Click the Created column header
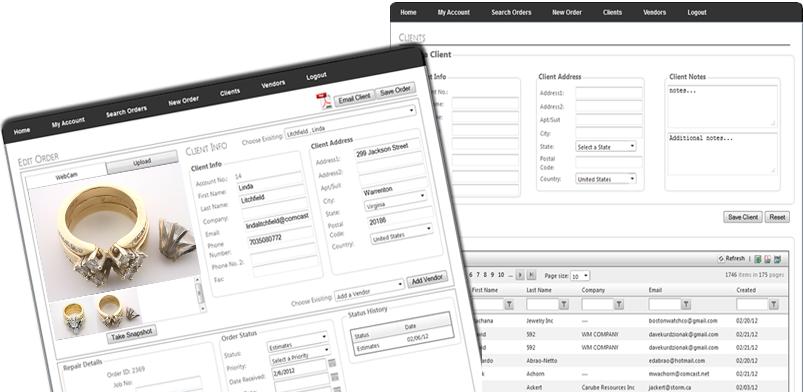Screen dimensions: 804x392 click(x=746, y=290)
